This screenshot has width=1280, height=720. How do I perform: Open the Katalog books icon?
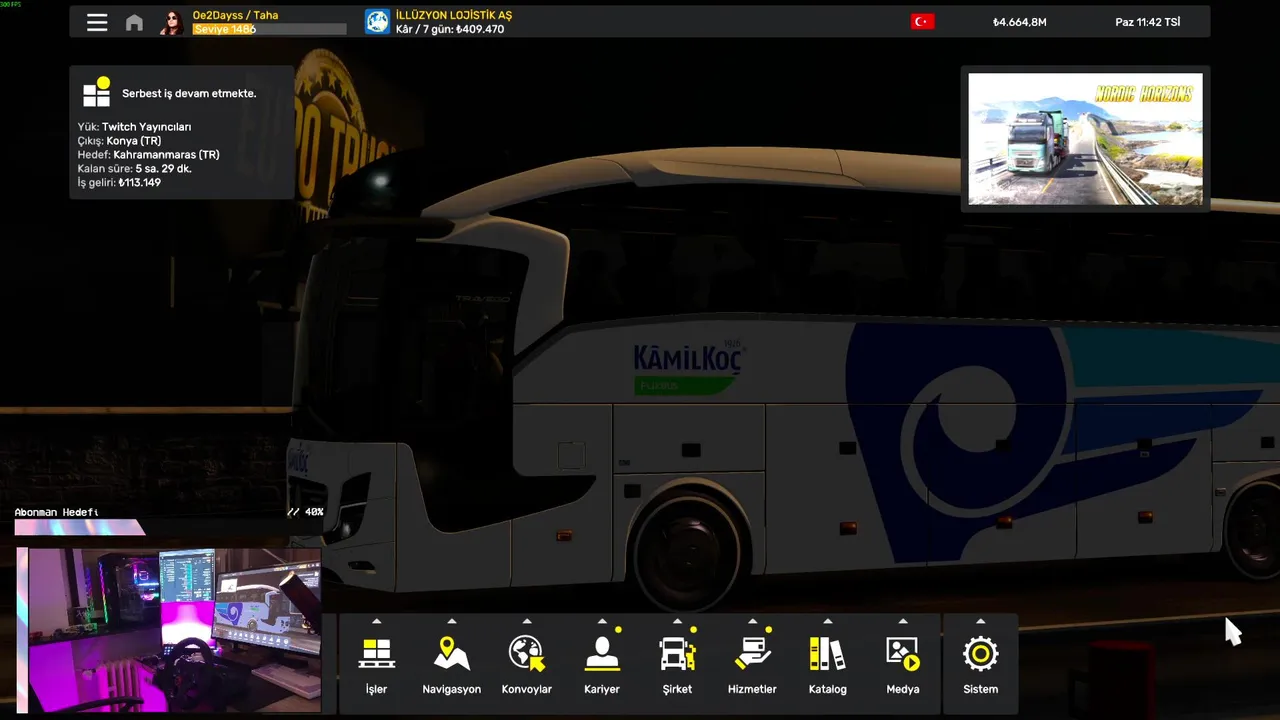[827, 655]
